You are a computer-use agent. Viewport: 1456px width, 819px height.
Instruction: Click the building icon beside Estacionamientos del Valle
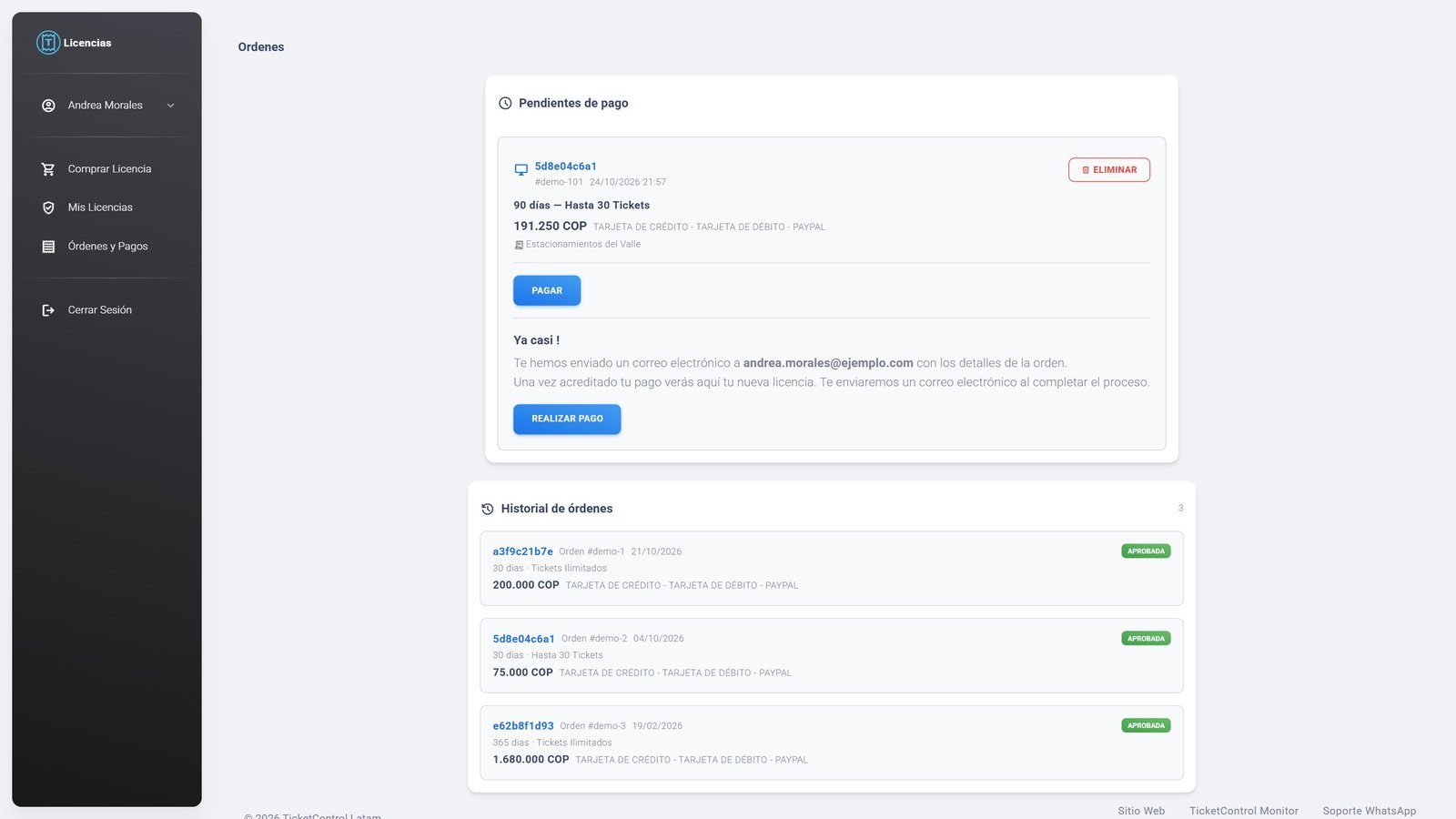pos(519,245)
